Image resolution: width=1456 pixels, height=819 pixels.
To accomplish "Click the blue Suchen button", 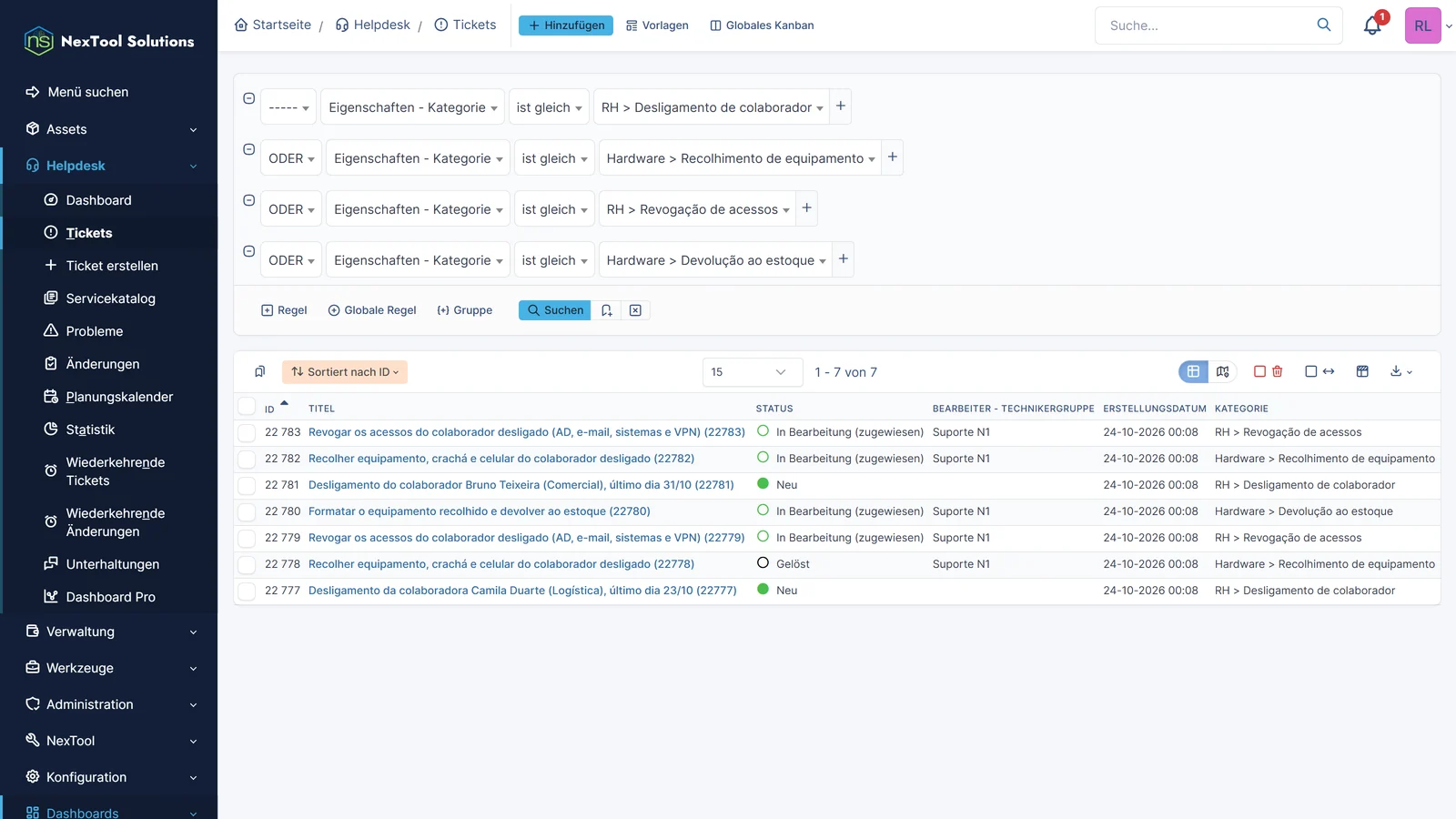I will [555, 310].
